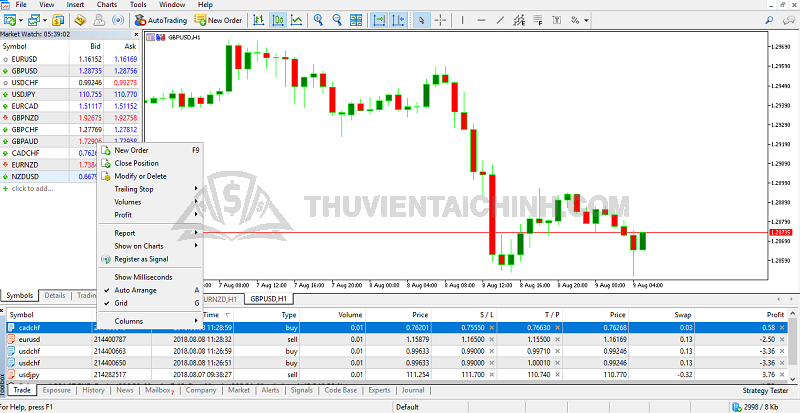Select the equidistant channel tool
The height and width of the screenshot is (413, 800).
point(519,20)
